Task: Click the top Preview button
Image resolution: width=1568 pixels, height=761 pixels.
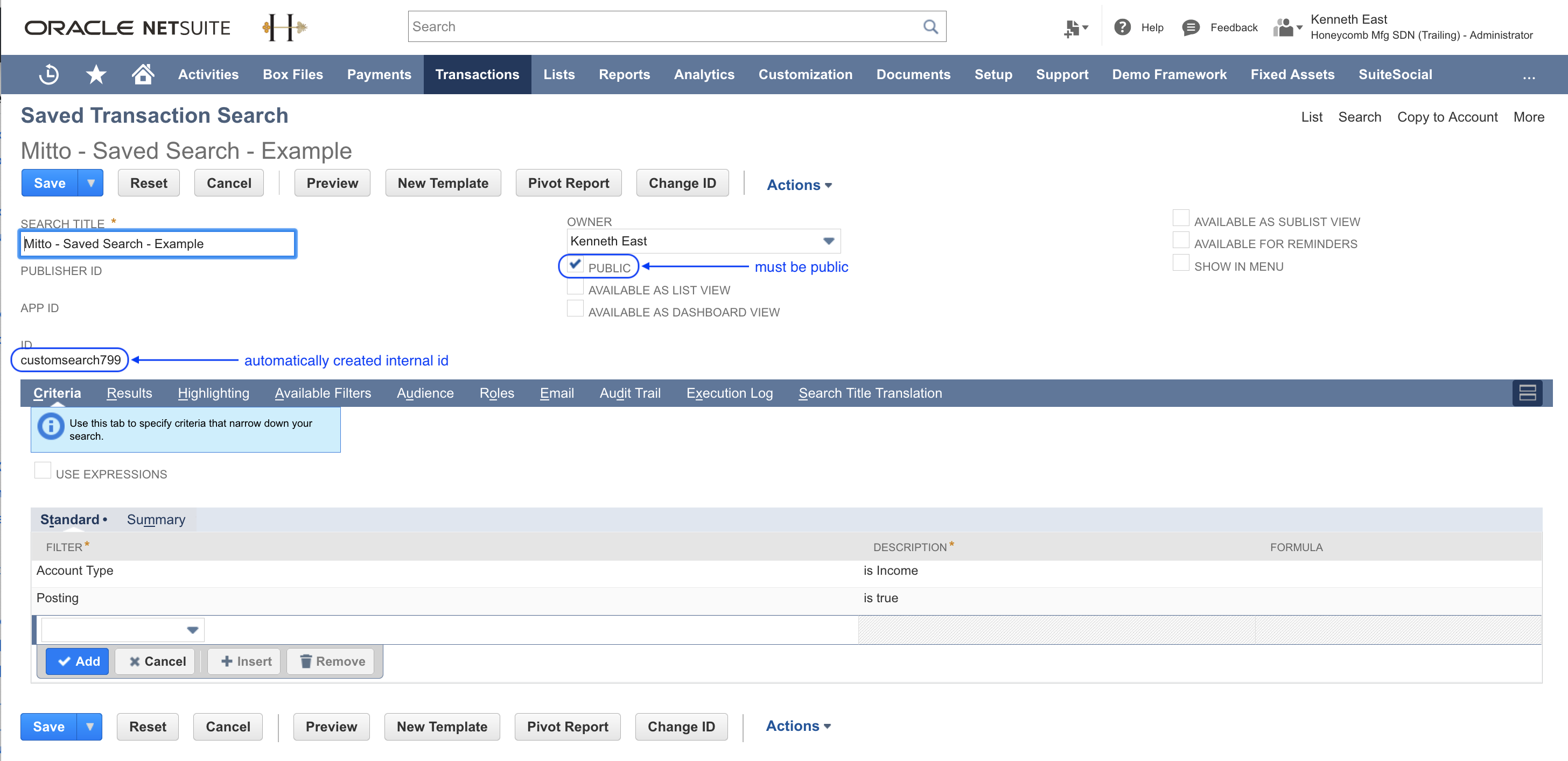Action: (332, 183)
